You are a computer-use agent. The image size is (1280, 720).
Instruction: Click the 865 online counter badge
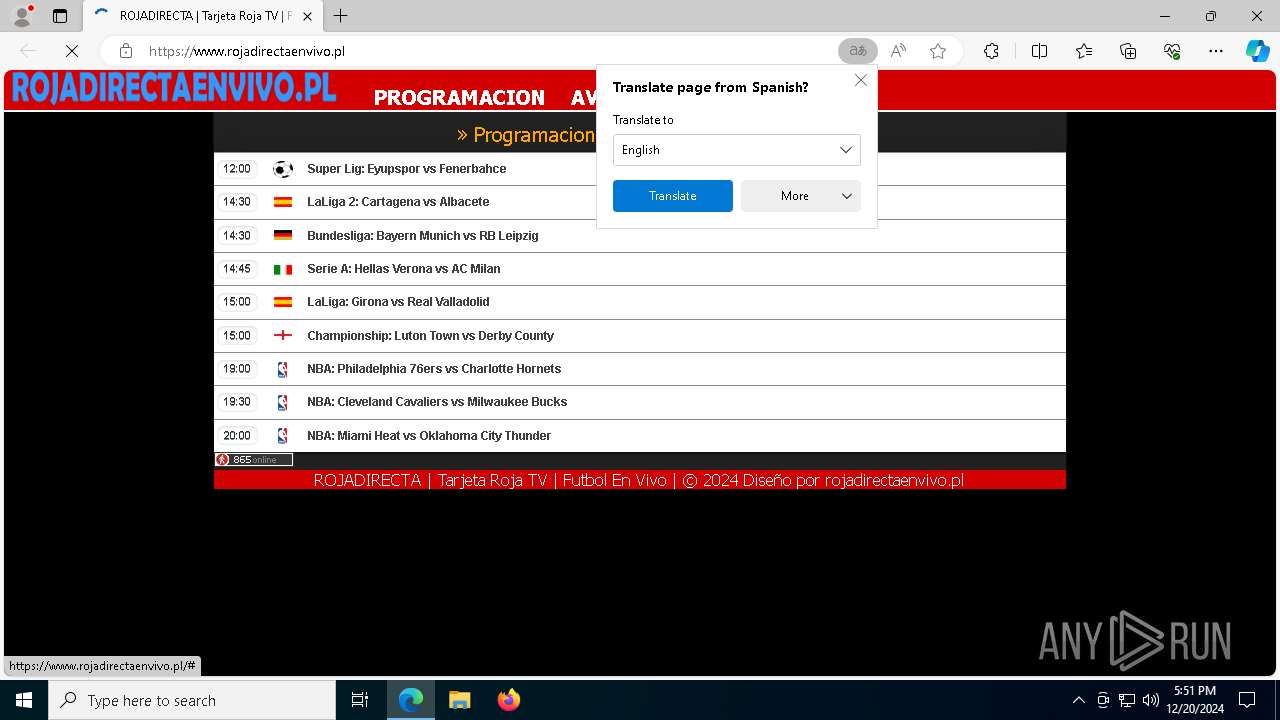[x=254, y=460]
